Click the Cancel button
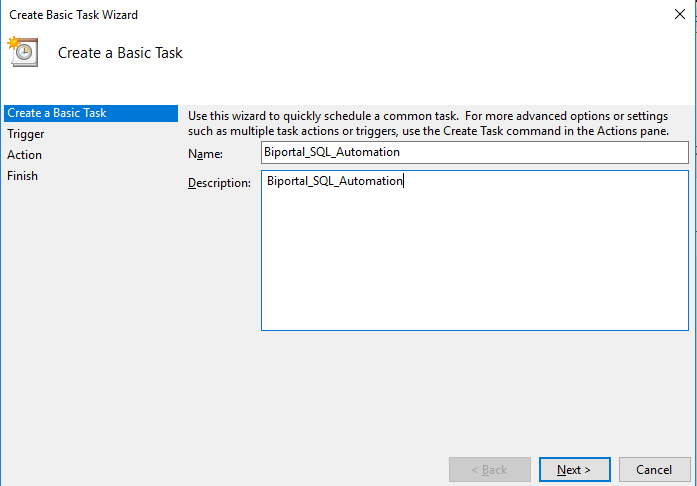697x486 pixels. 654,469
